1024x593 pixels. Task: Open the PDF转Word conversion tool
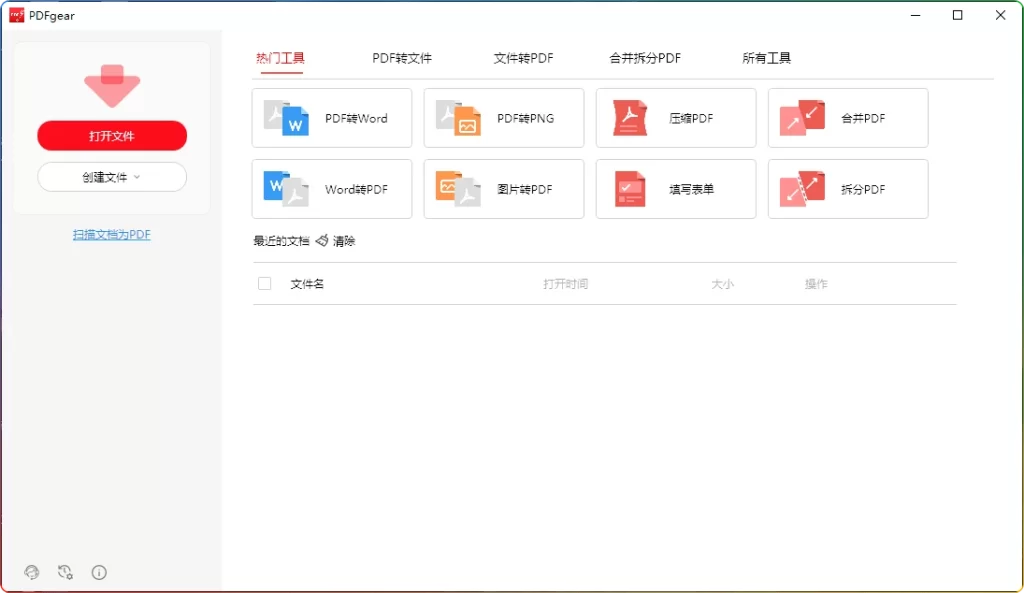331,117
